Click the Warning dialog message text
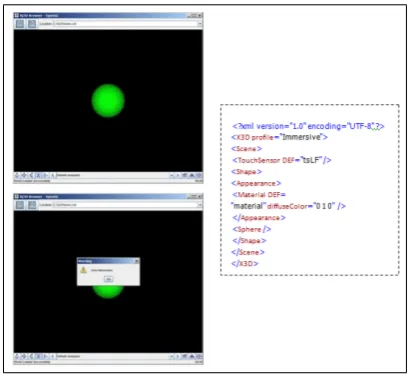Viewport: 409px width, 374px height. (102, 270)
